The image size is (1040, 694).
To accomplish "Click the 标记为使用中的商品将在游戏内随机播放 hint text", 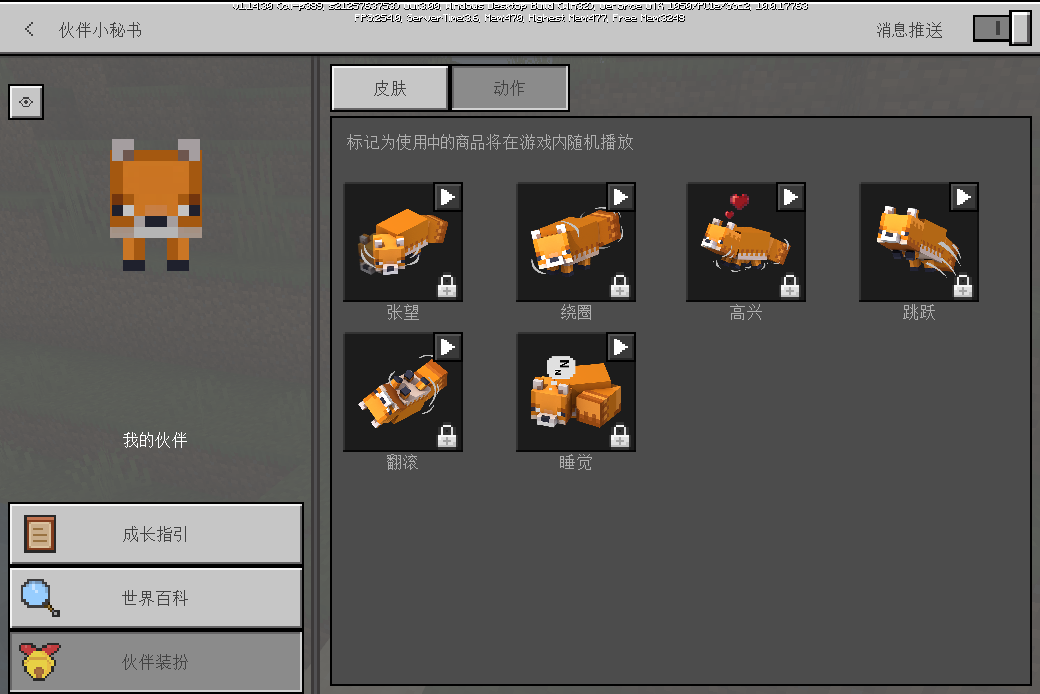I will click(489, 142).
